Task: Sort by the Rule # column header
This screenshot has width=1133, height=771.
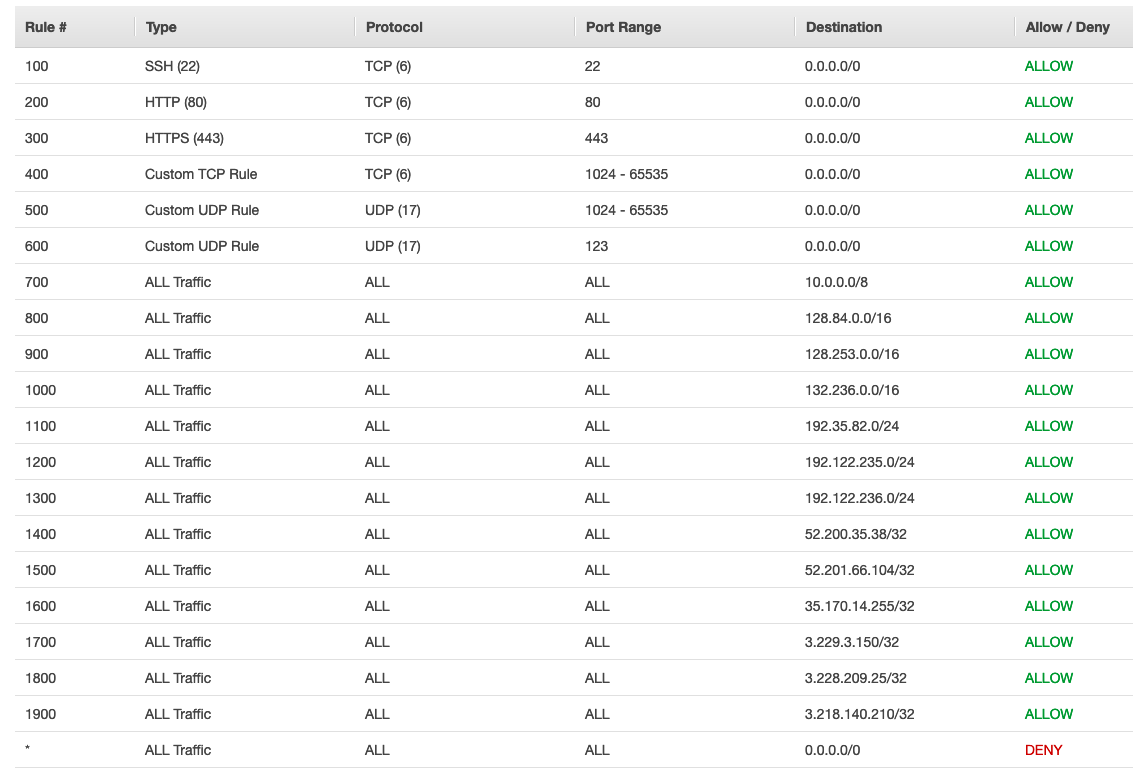Action: tap(46, 27)
